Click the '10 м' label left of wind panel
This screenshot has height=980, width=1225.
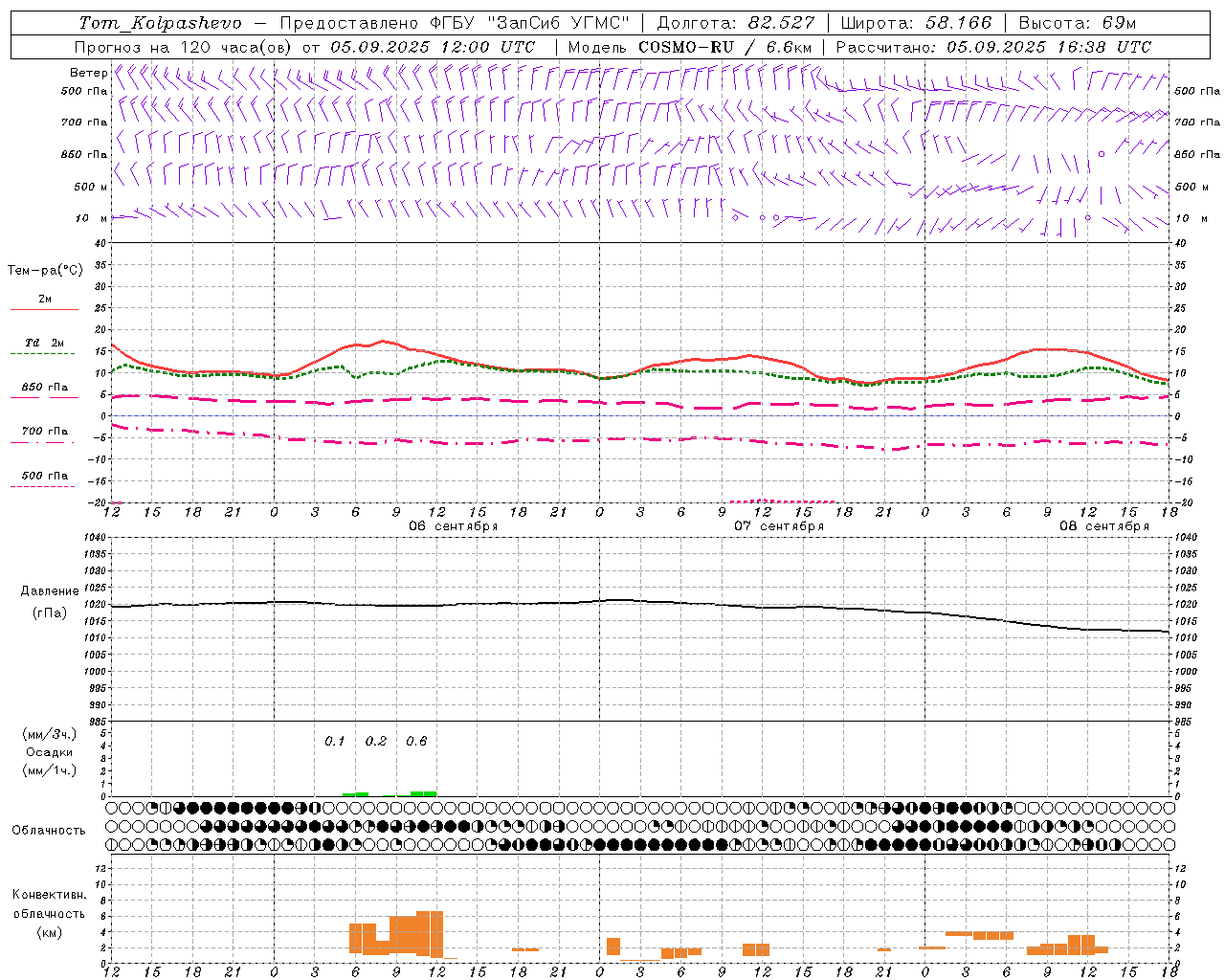(x=91, y=218)
